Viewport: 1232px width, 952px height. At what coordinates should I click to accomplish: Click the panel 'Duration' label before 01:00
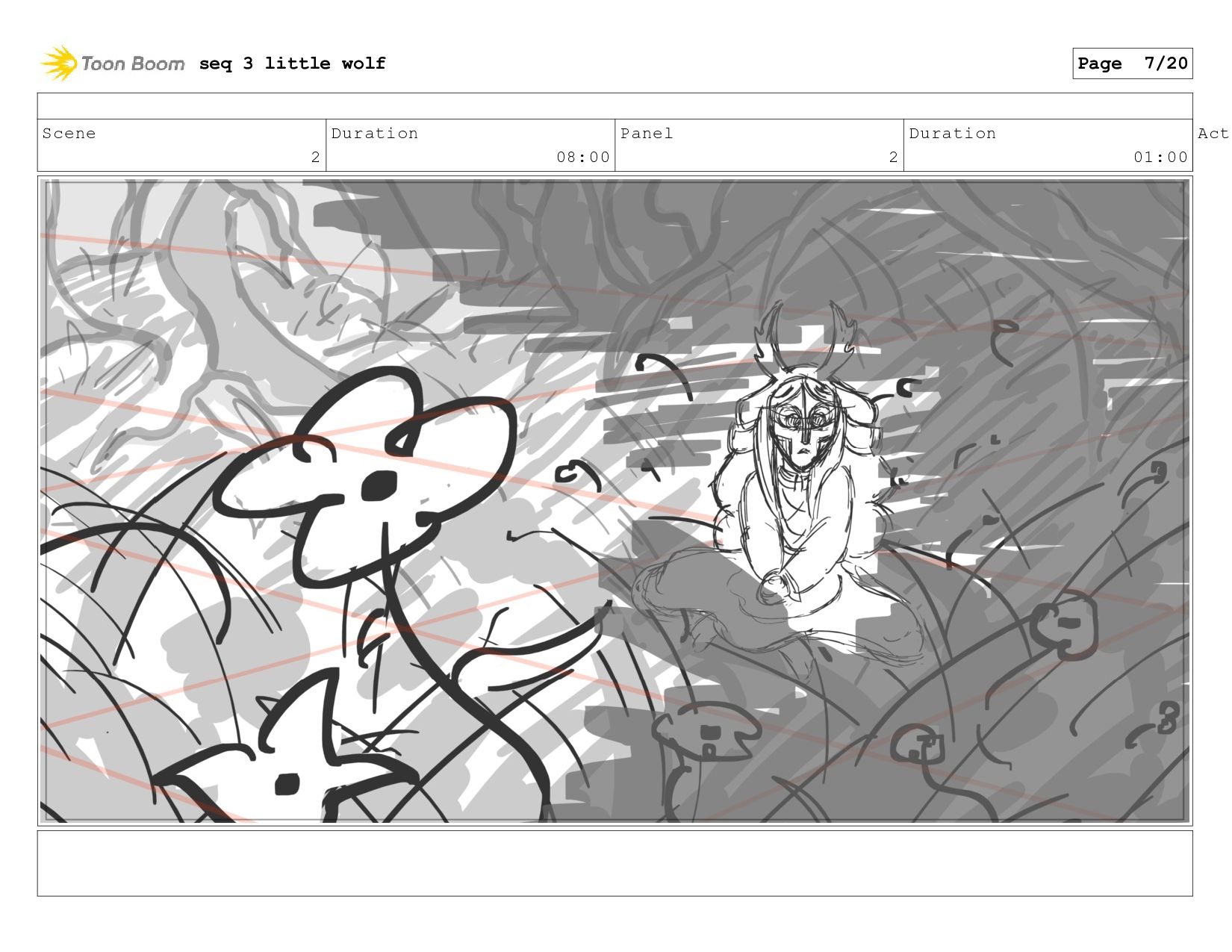952,134
